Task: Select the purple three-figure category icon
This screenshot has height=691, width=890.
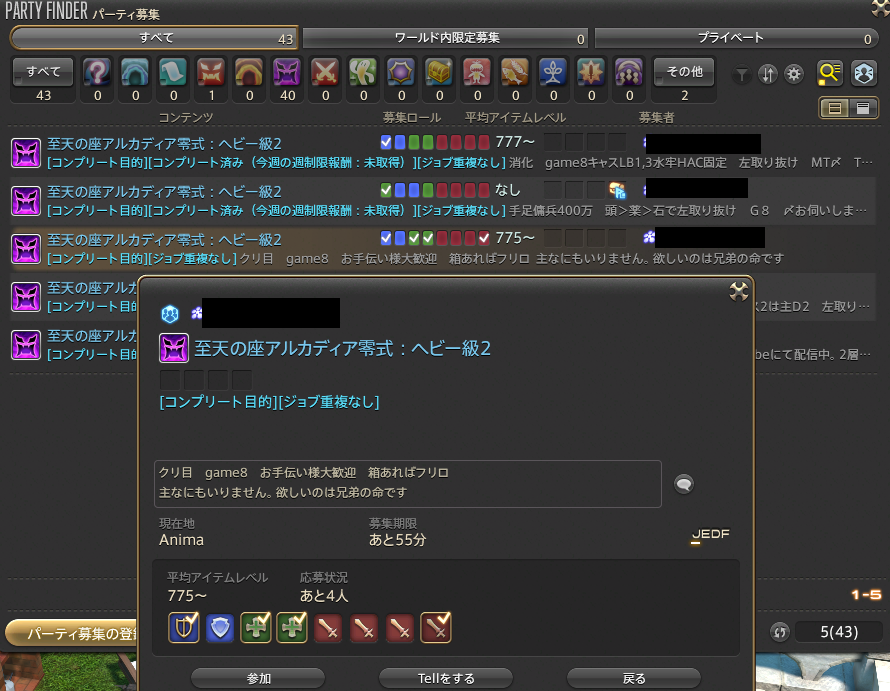Action: coord(629,72)
